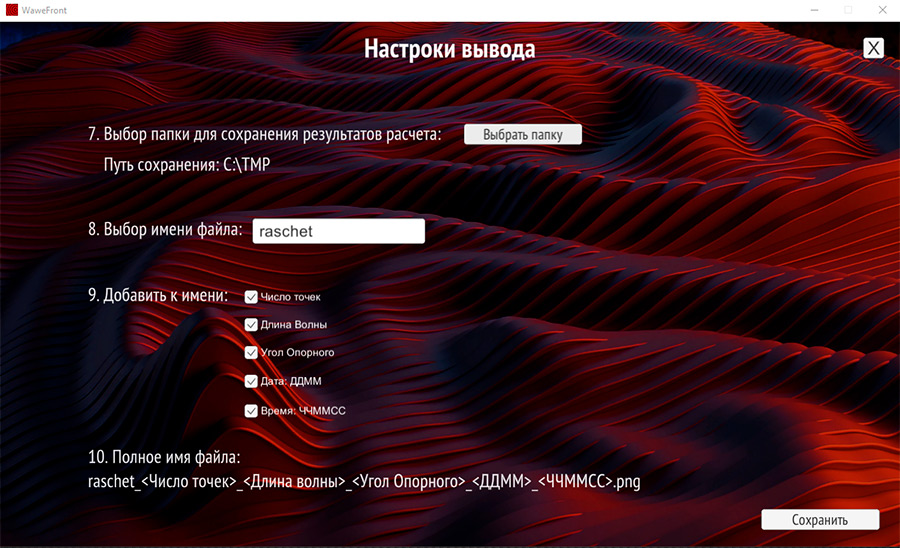Click the "9. Добавить к имени" label
The width and height of the screenshot is (900, 548).
158,296
